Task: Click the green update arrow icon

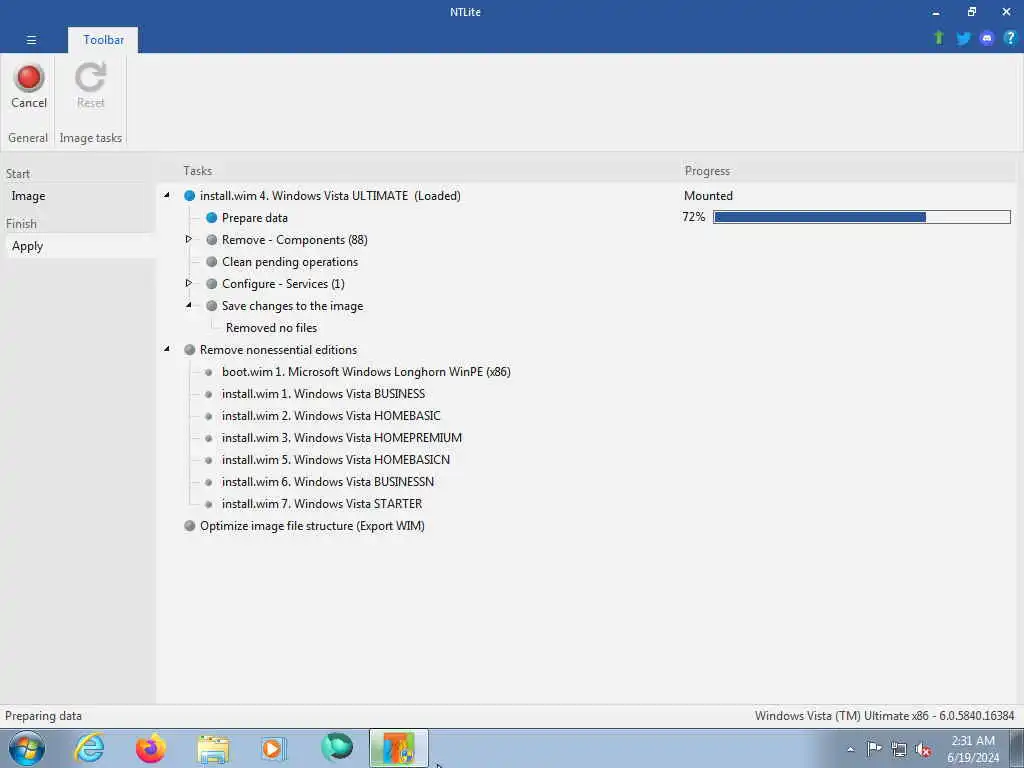Action: [939, 39]
